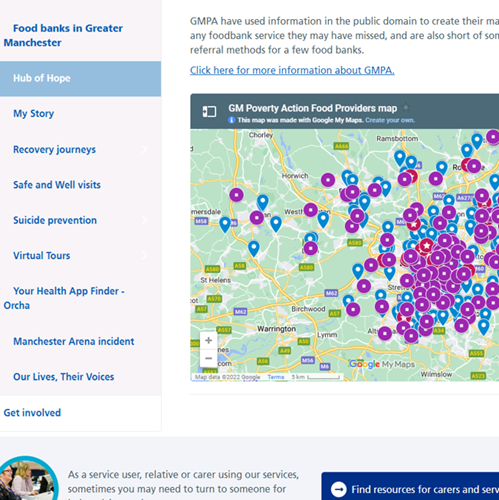The height and width of the screenshot is (500, 499).
Task: Click the arrow icon on Find resources button
Action: [x=339, y=489]
